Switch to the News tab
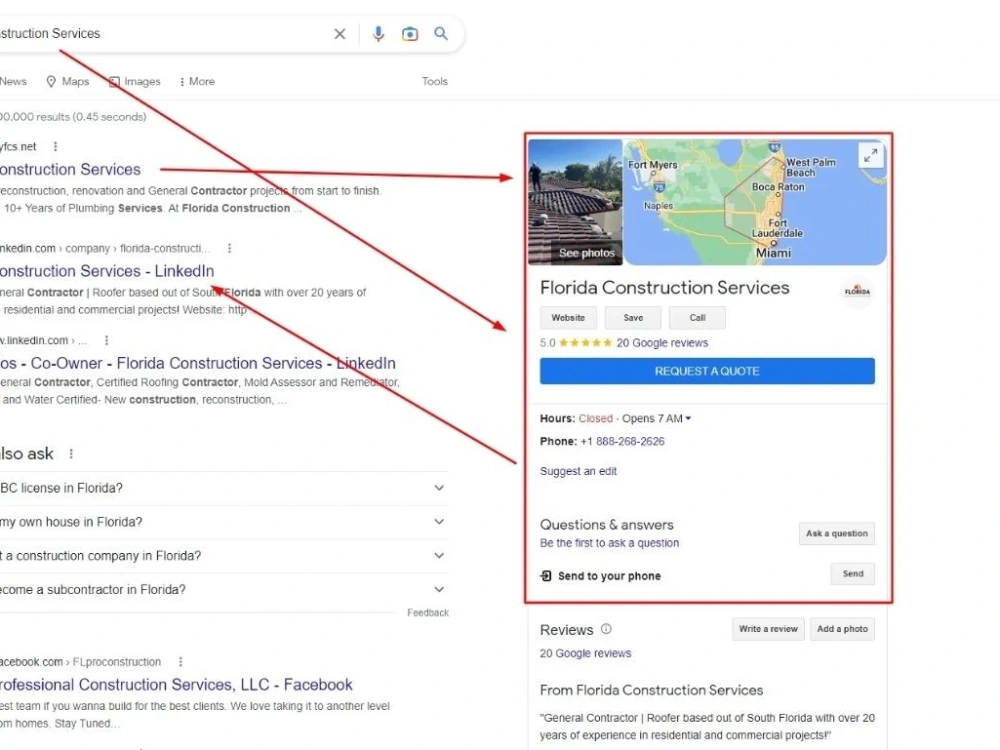Viewport: 1000px width, 750px height. (x=13, y=82)
